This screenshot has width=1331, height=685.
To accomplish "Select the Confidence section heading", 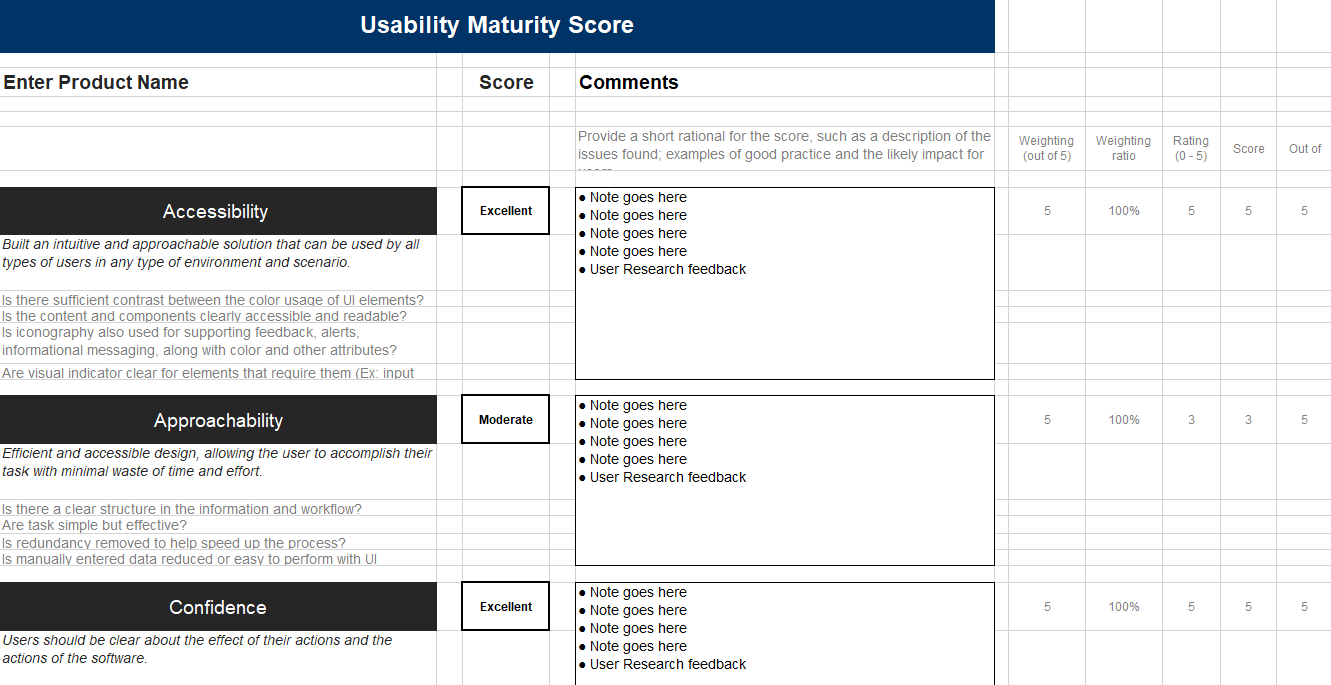I will [218, 607].
